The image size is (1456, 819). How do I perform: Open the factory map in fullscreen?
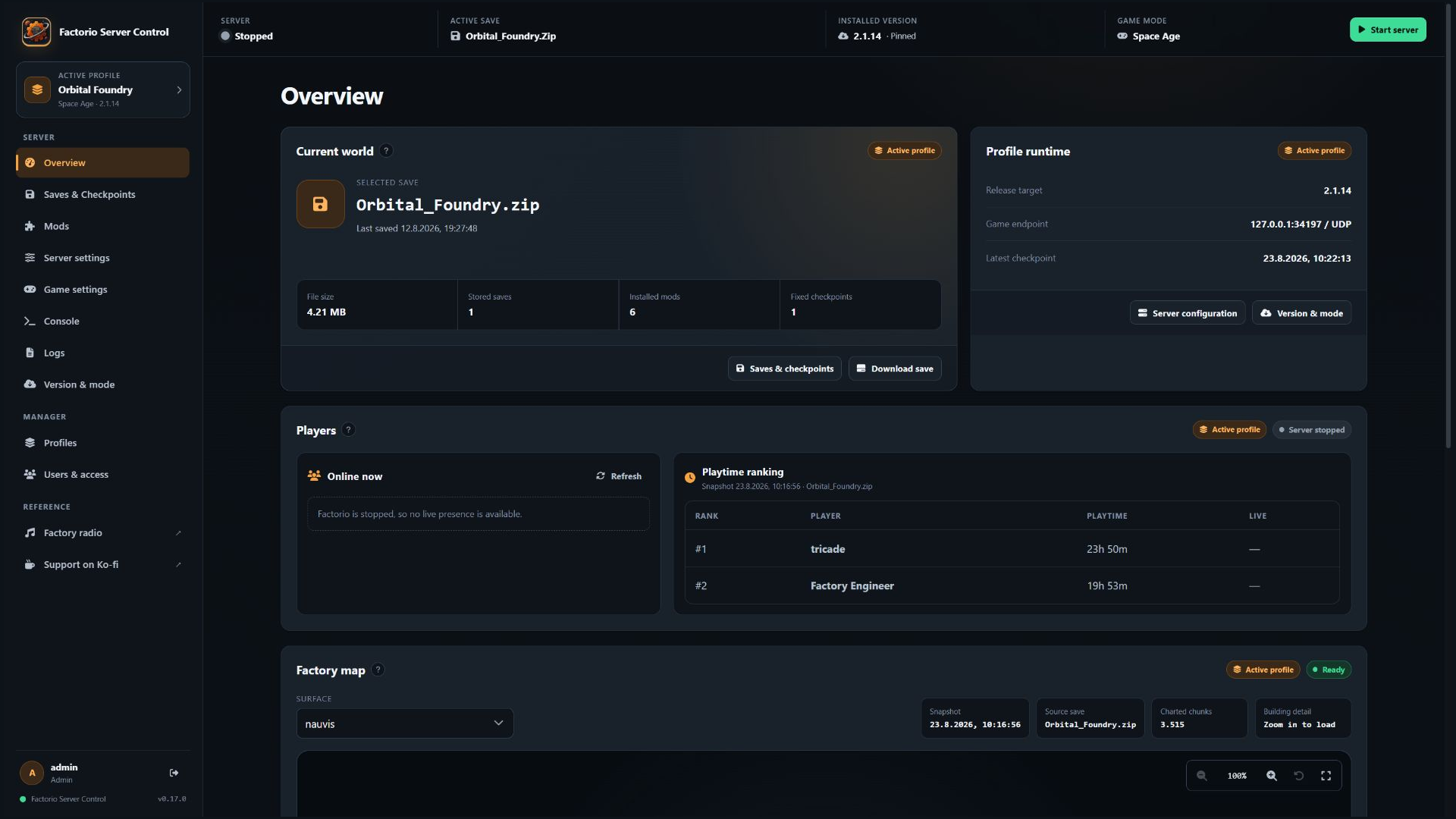tap(1326, 776)
